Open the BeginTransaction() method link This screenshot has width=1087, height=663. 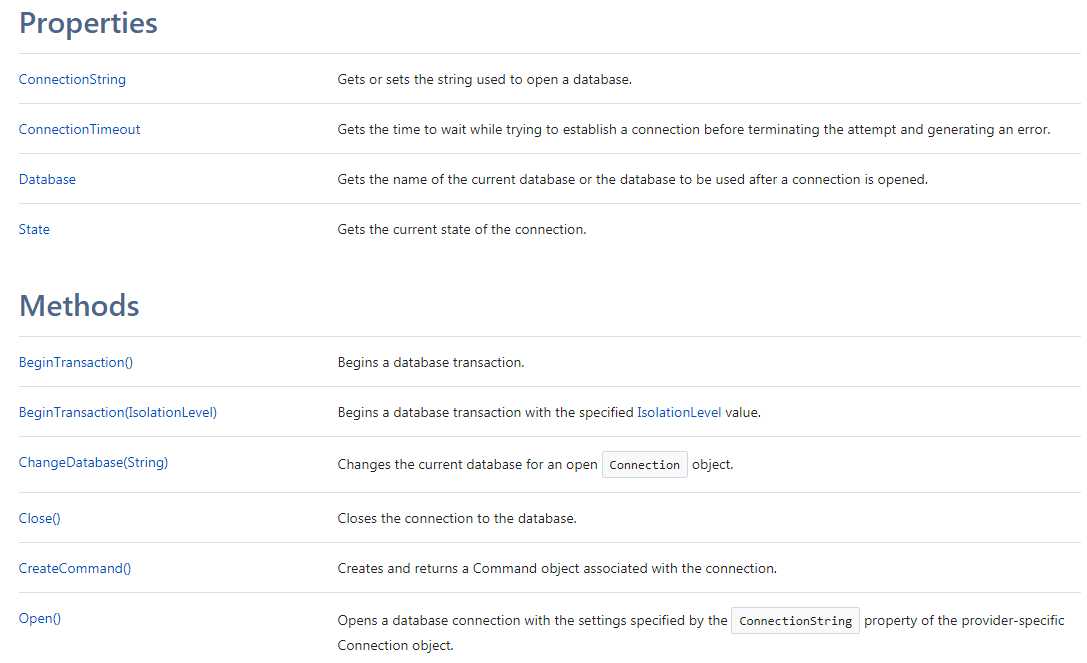tap(76, 363)
